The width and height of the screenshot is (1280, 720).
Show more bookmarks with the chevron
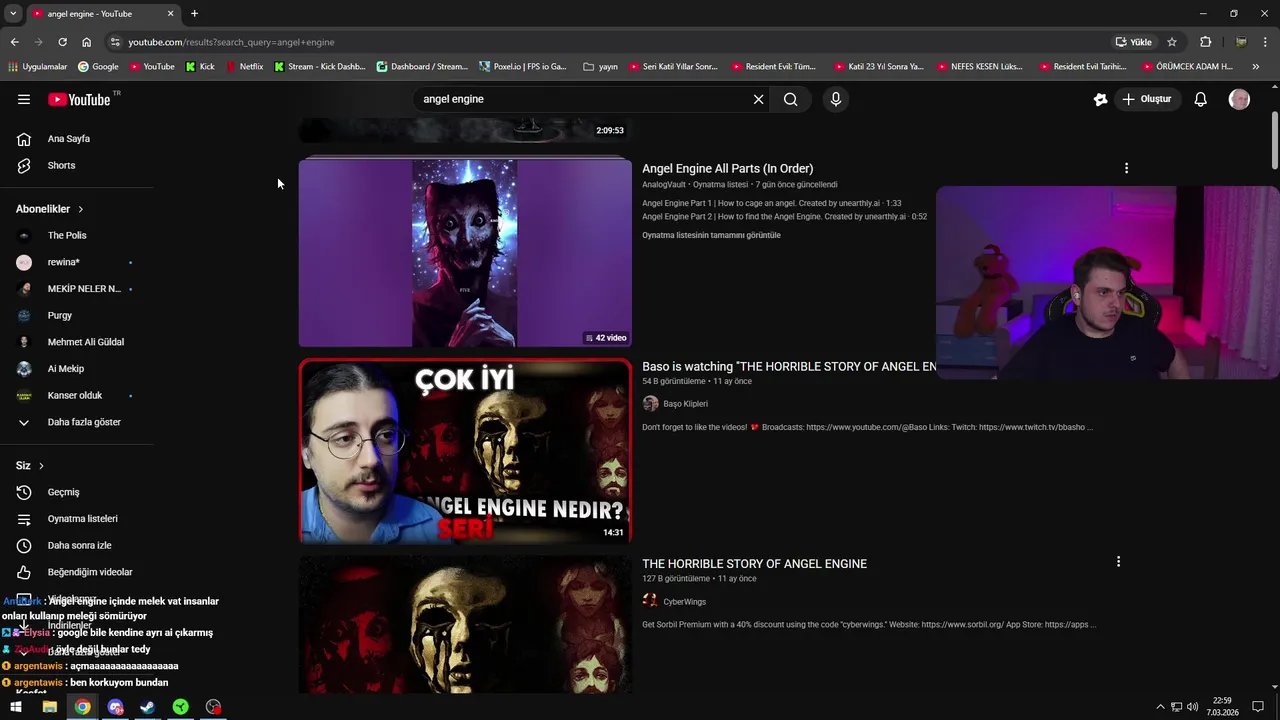tap(1256, 67)
